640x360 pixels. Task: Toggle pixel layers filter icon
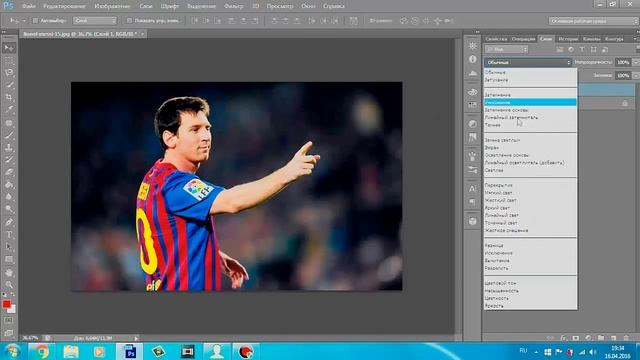[560, 49]
